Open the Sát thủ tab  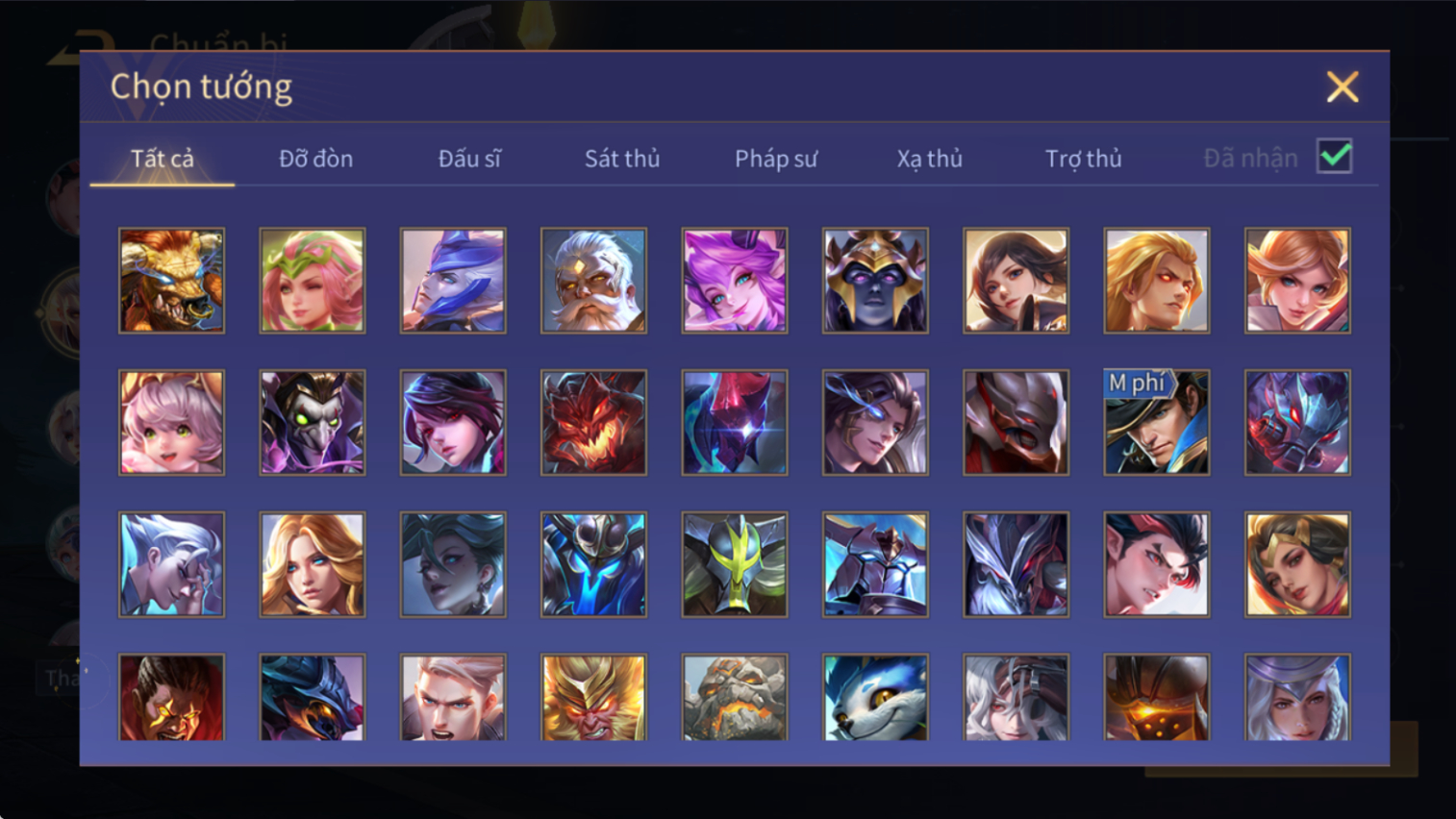622,159
